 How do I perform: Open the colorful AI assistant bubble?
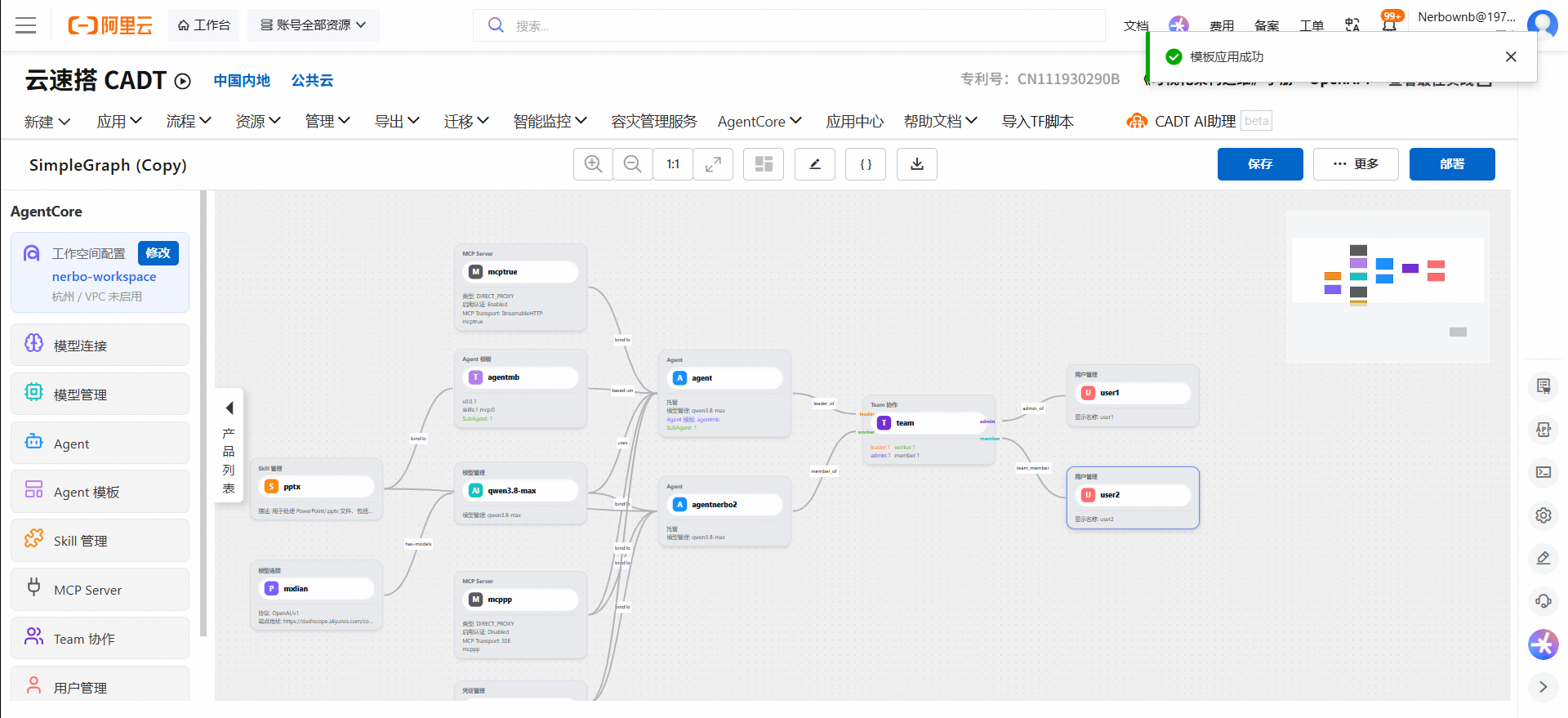1543,644
